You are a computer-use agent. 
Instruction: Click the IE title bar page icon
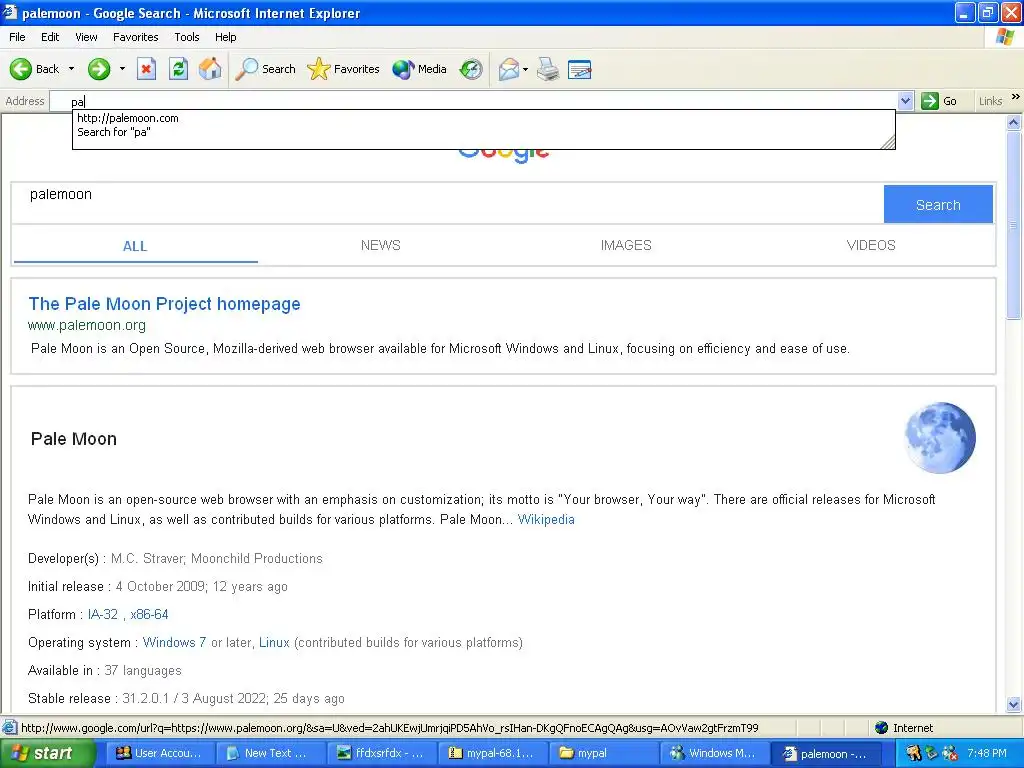click(10, 12)
